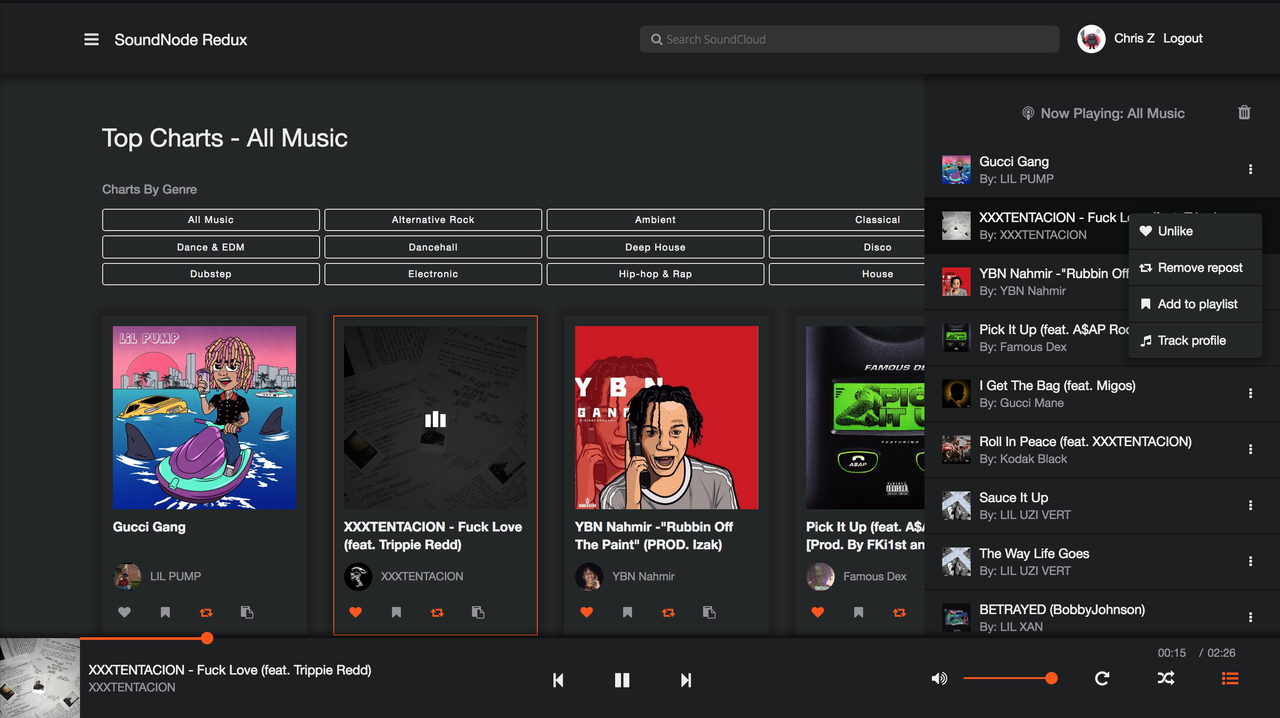Select the Alternative Rock genre
This screenshot has width=1280, height=718.
(433, 220)
